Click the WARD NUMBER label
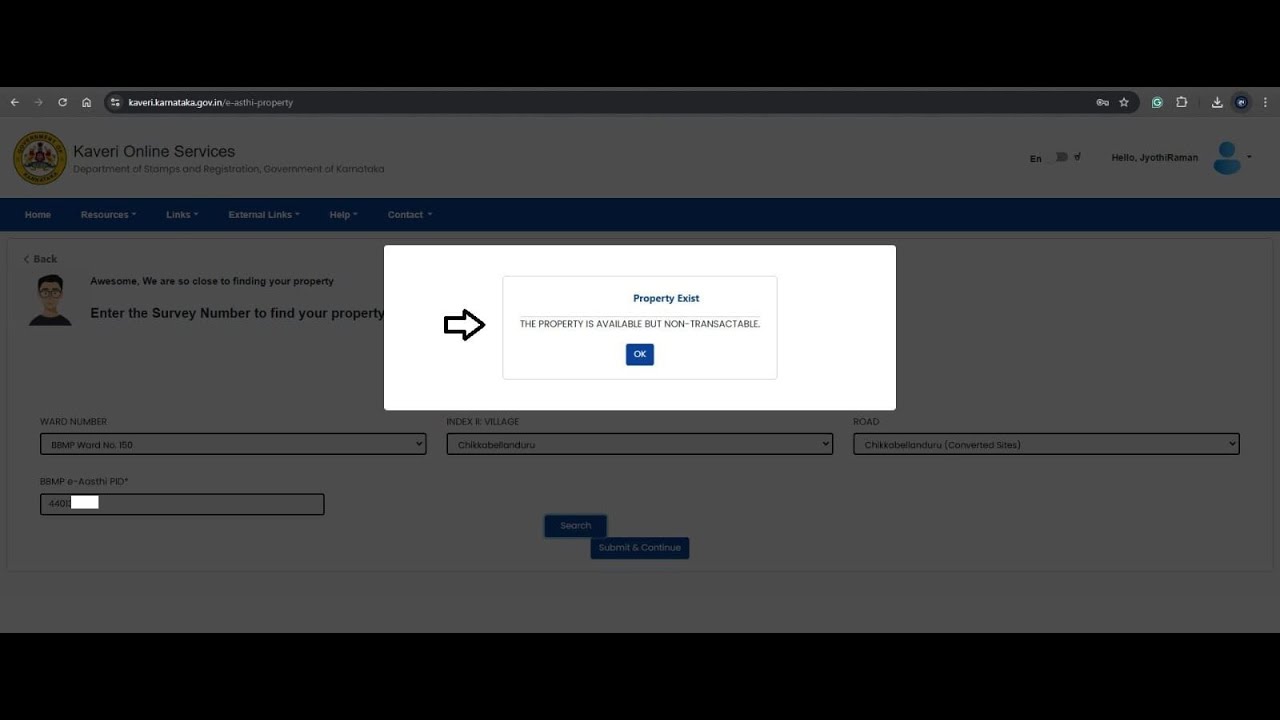Image resolution: width=1280 pixels, height=720 pixels. pyautogui.click(x=73, y=422)
